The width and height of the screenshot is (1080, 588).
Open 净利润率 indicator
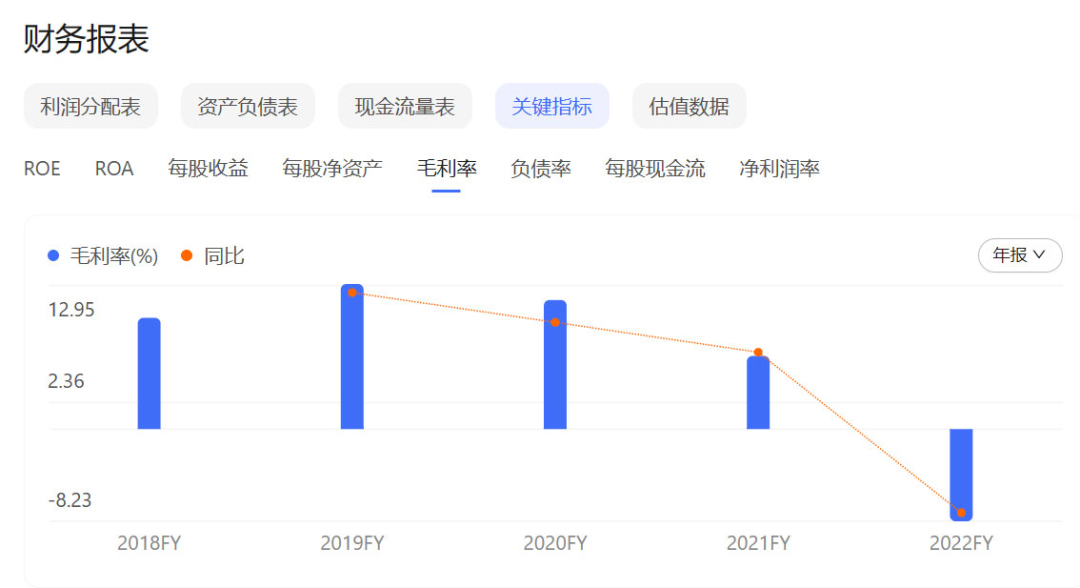779,169
